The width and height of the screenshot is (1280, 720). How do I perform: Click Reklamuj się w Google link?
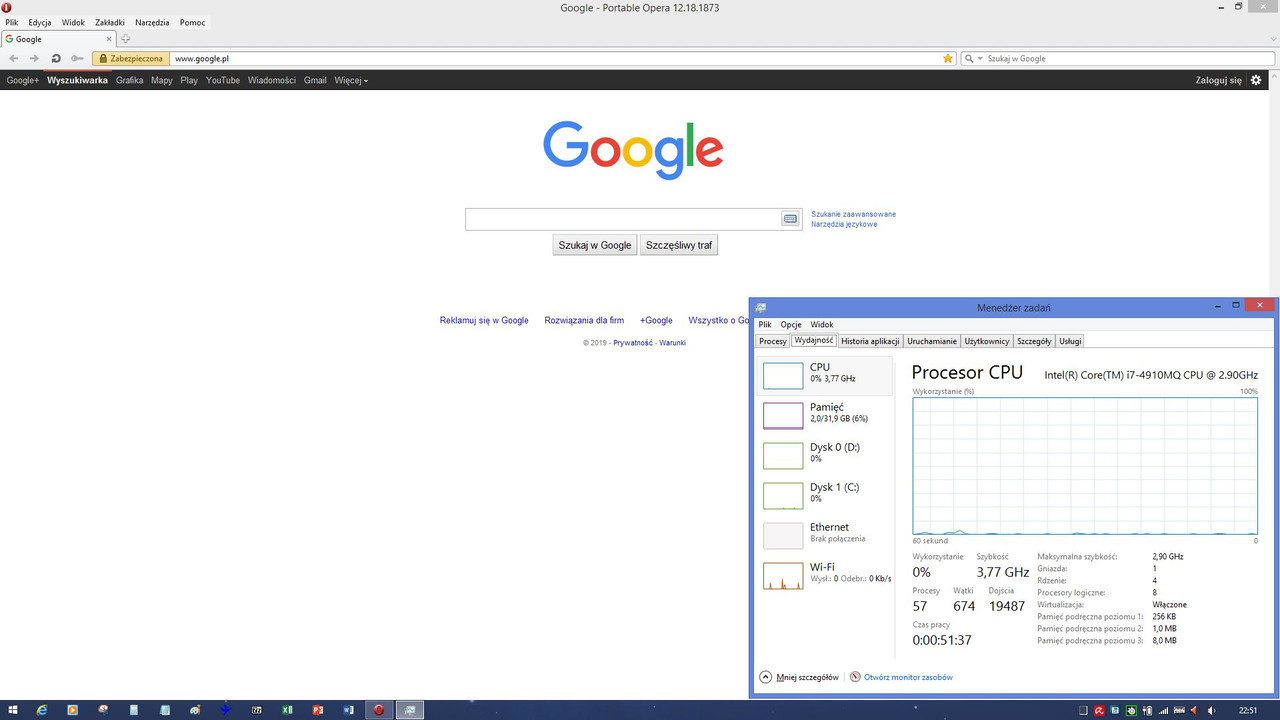[x=484, y=320]
